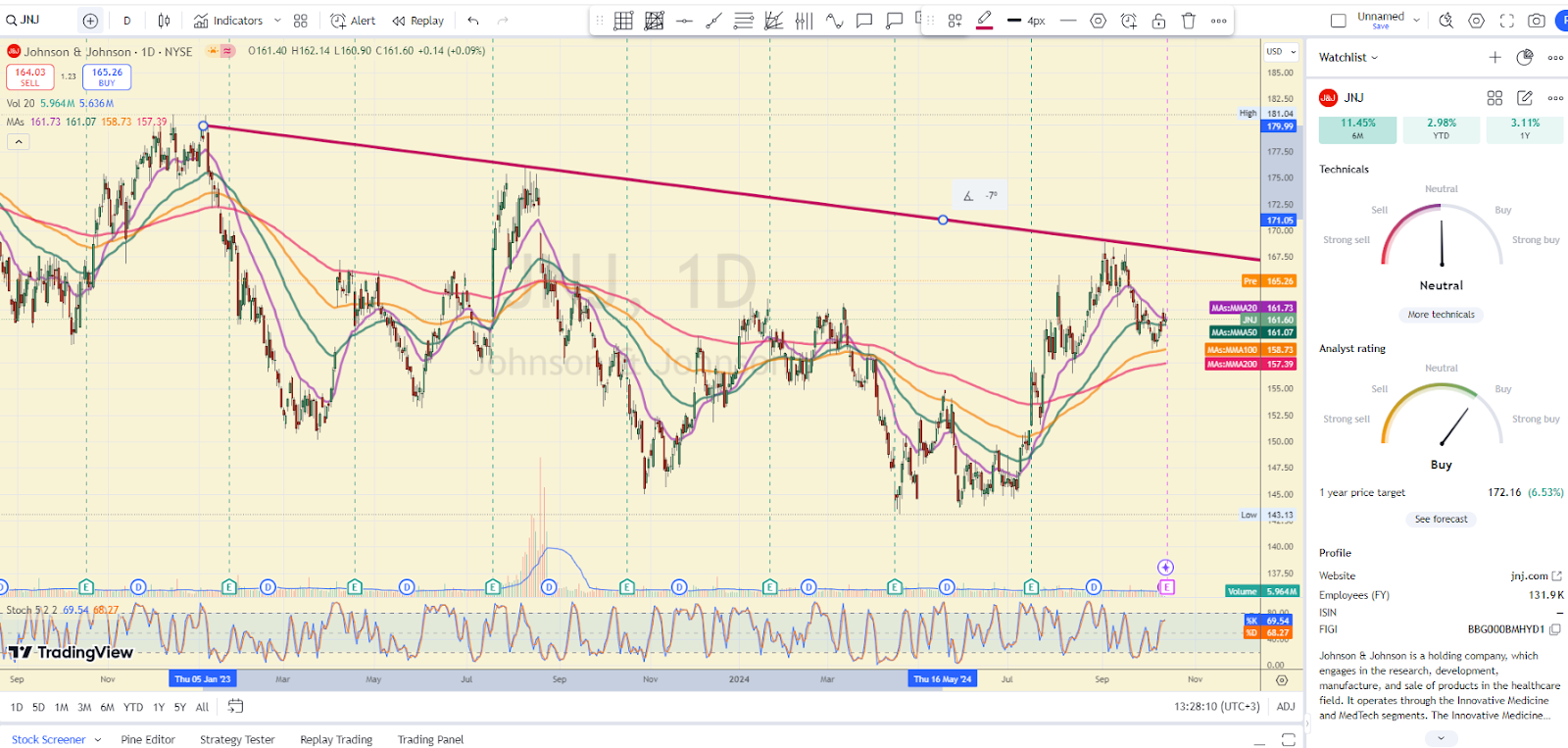Add a note for JNJ
The height and width of the screenshot is (748, 1568).
point(1525,98)
